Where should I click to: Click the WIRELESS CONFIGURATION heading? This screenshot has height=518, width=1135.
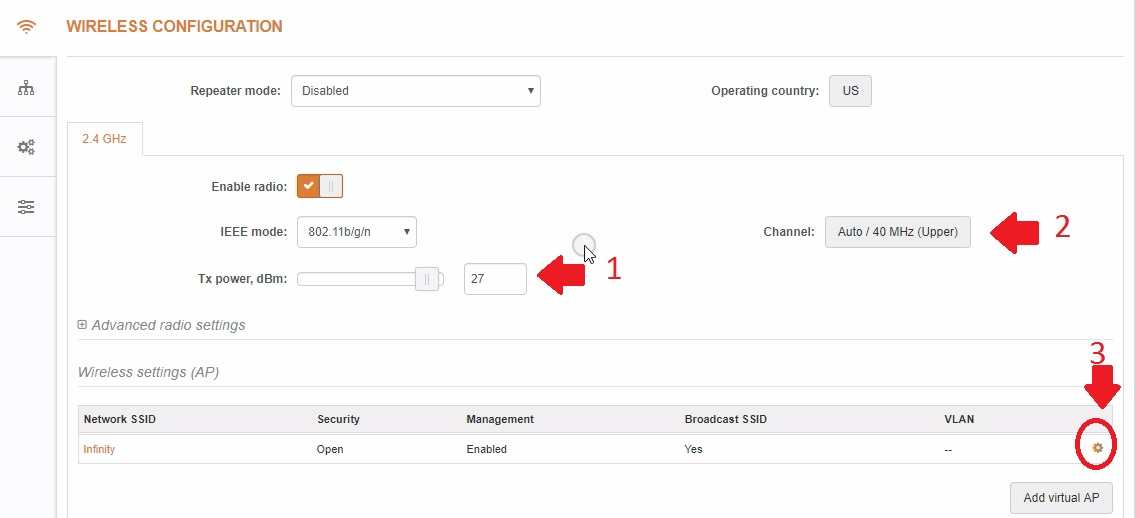[174, 27]
